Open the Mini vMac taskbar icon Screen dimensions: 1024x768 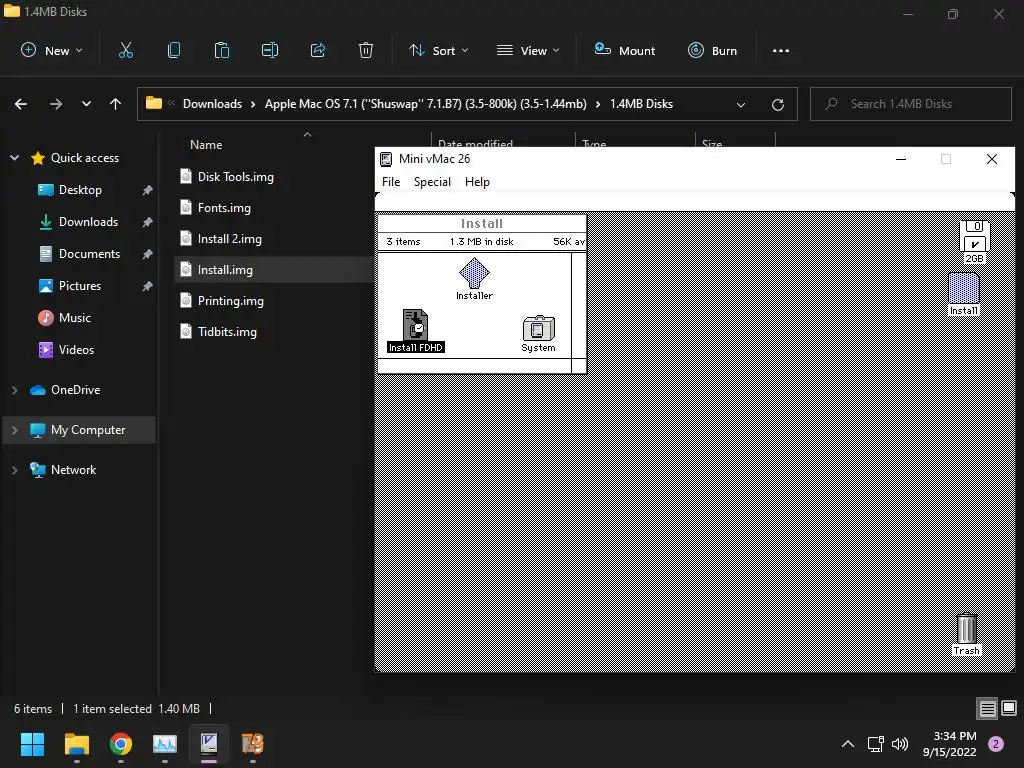tap(209, 744)
